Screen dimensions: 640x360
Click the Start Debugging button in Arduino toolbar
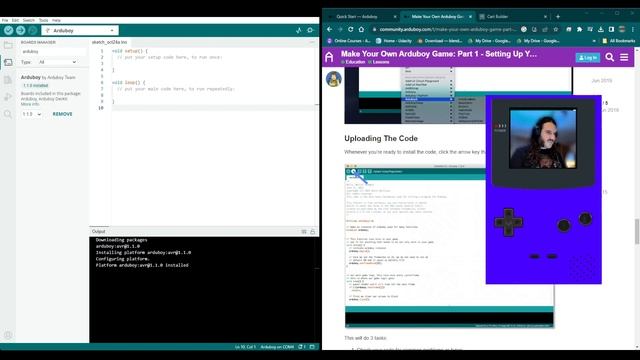pos(33,30)
